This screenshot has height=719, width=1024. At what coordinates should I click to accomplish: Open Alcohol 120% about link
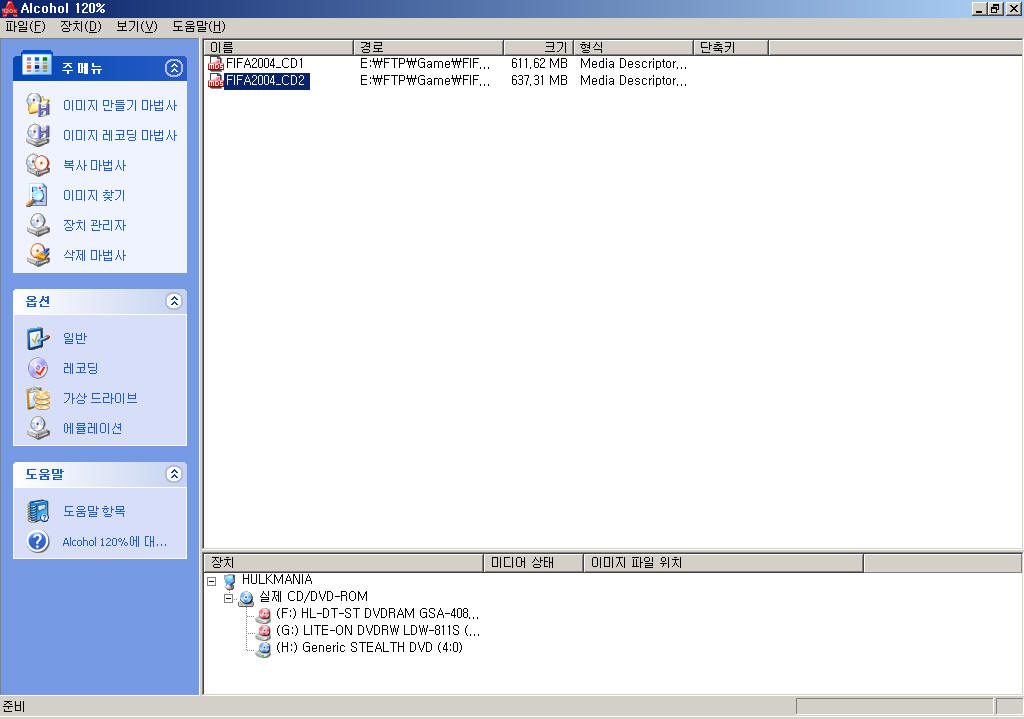pyautogui.click(x=114, y=542)
